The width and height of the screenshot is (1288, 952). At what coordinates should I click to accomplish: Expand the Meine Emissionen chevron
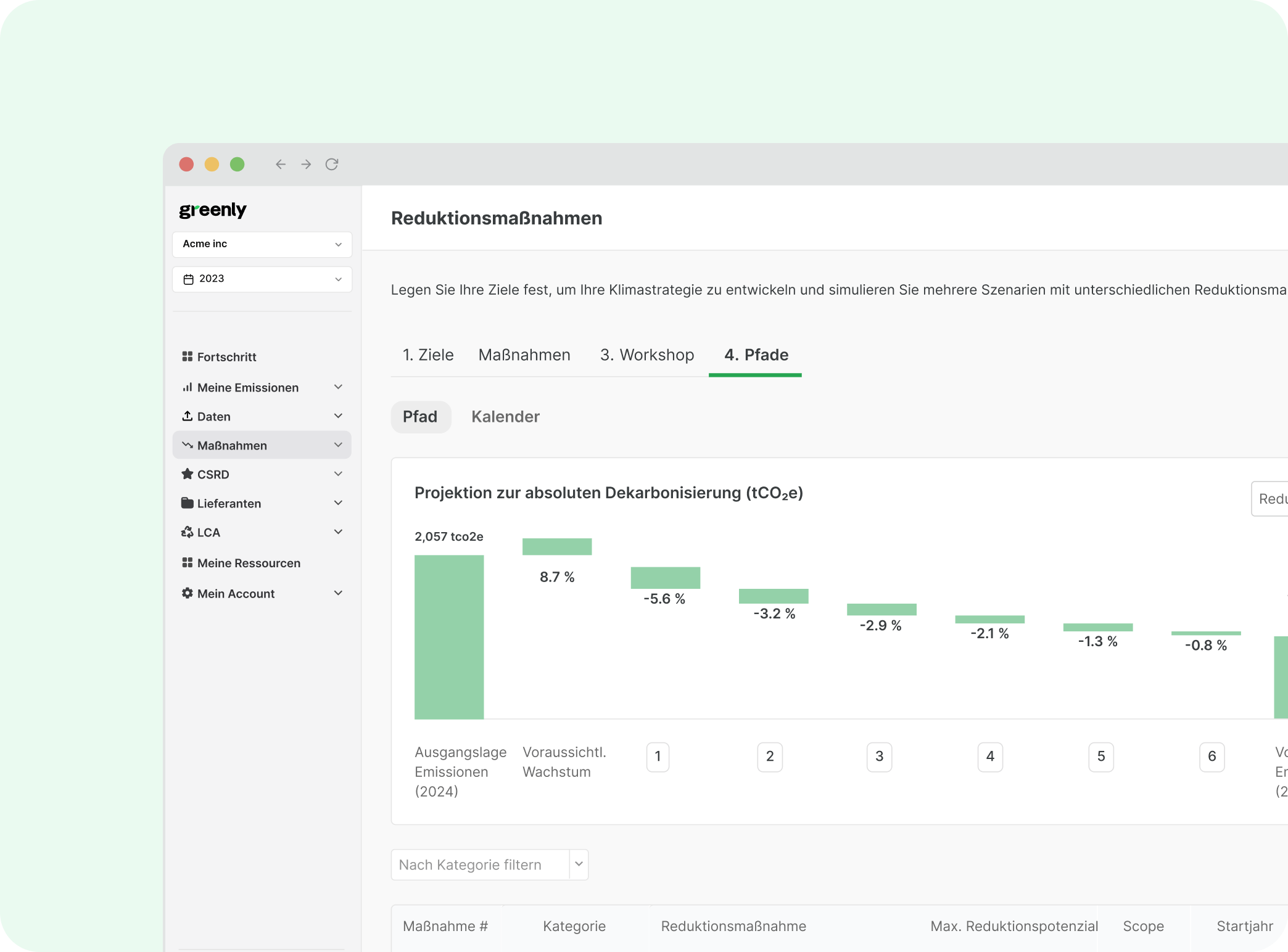[x=338, y=387]
